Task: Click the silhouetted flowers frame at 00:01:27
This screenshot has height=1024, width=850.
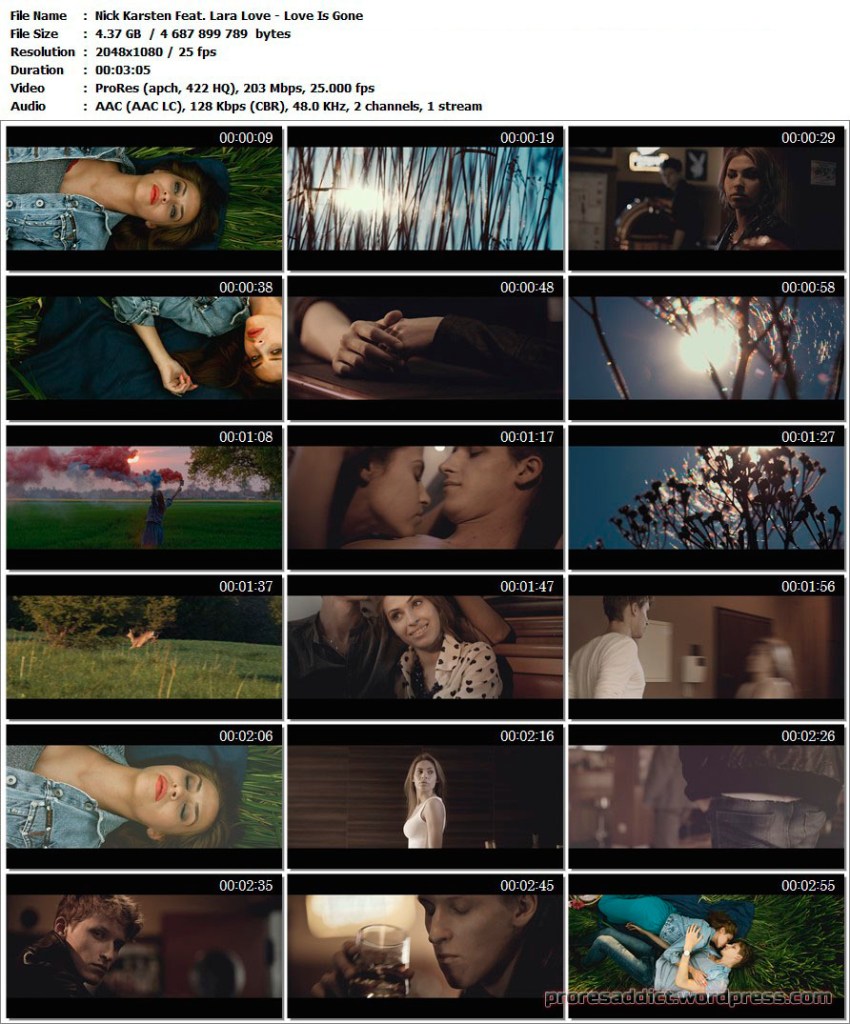Action: [706, 497]
